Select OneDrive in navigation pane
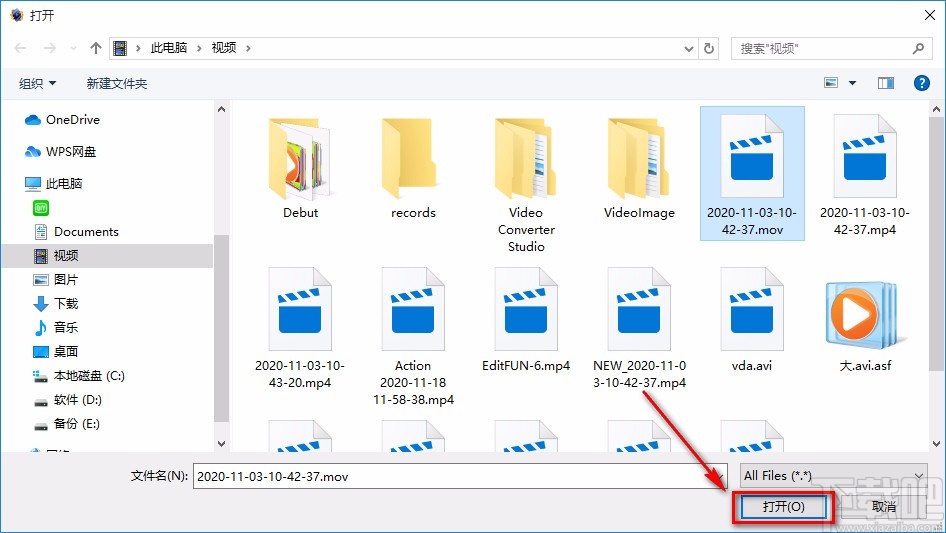Viewport: 946px width, 533px height. tap(63, 120)
